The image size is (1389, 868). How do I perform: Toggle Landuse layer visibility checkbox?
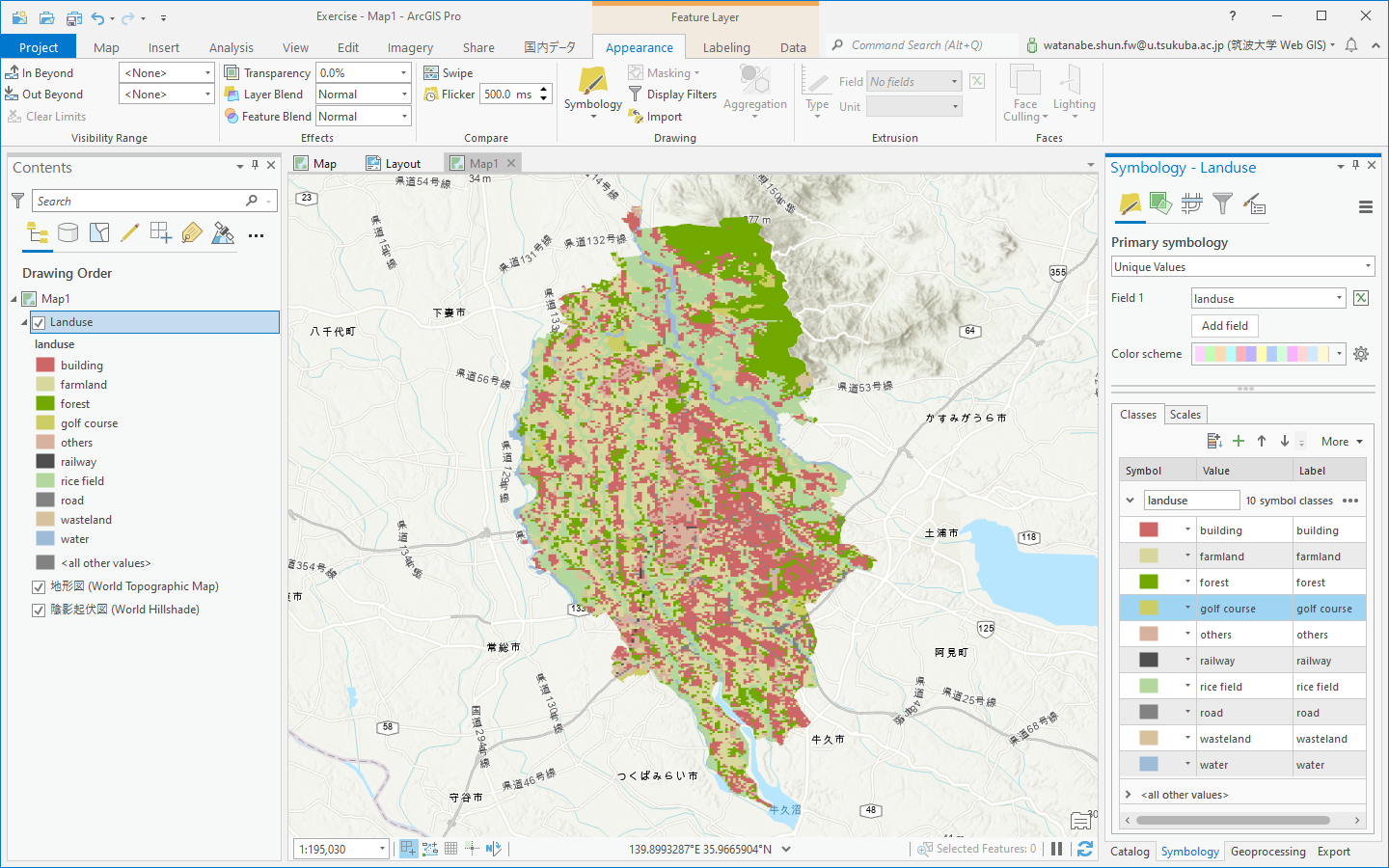39,322
